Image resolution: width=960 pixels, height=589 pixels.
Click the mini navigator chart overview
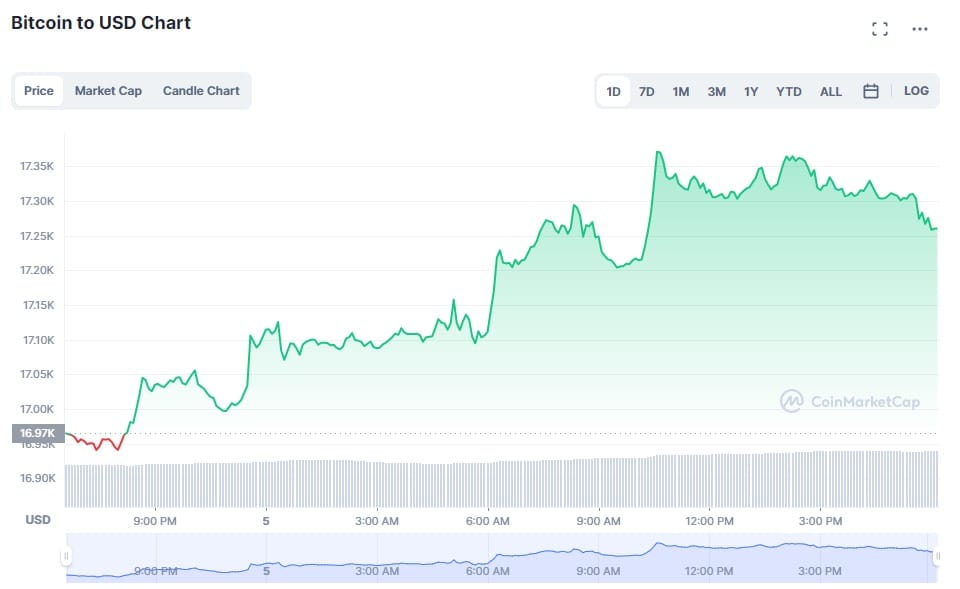click(501, 558)
